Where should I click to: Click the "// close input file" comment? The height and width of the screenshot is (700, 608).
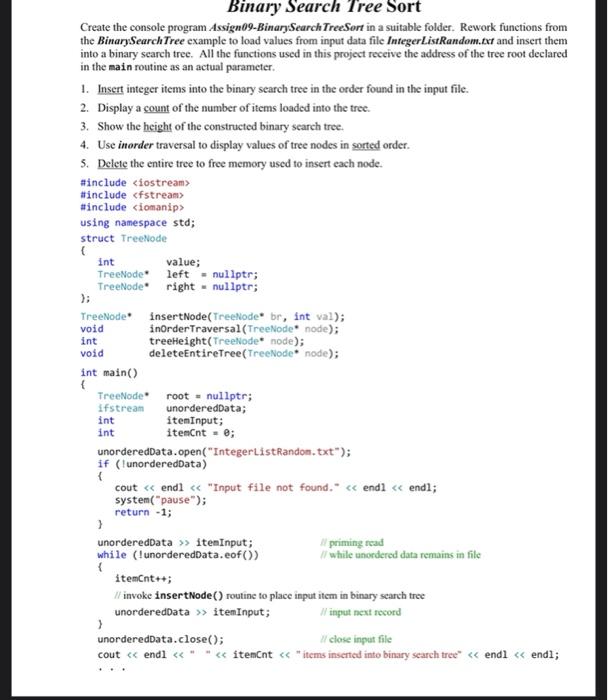tap(356, 639)
